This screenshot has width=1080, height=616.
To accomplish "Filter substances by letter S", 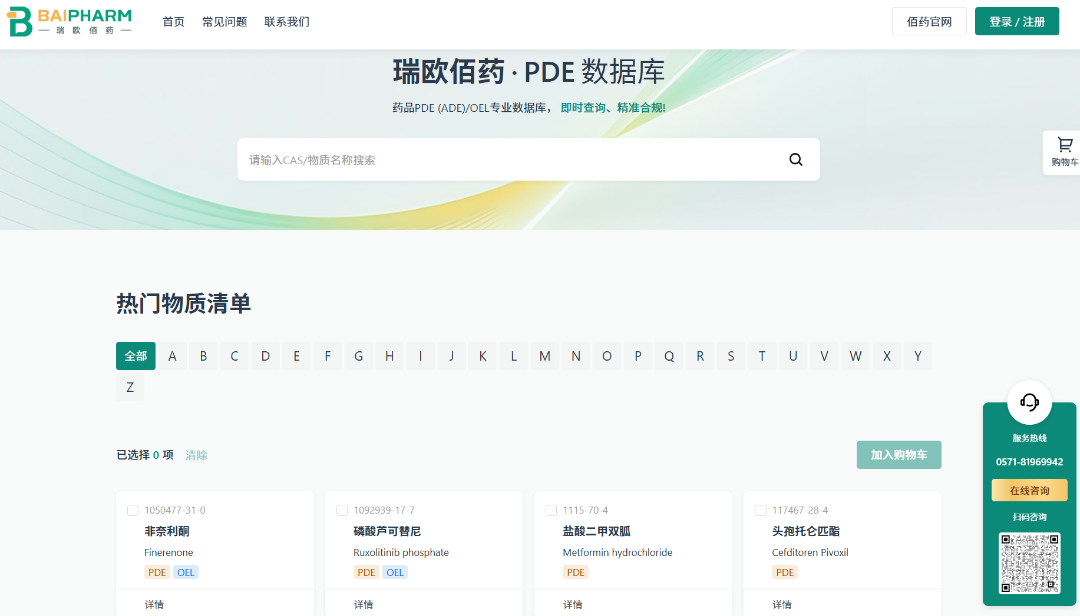I will (x=731, y=356).
